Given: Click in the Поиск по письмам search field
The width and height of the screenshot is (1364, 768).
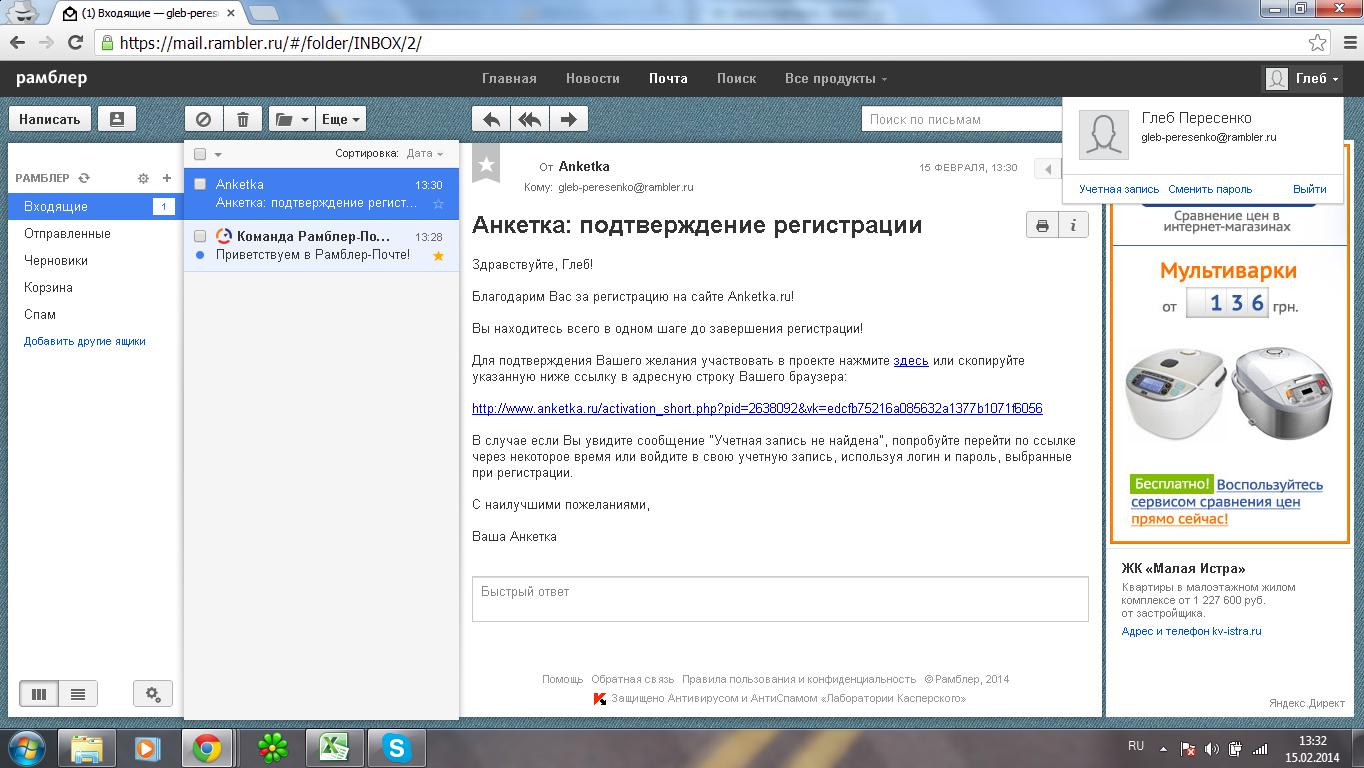Looking at the screenshot, I should pyautogui.click(x=960, y=119).
